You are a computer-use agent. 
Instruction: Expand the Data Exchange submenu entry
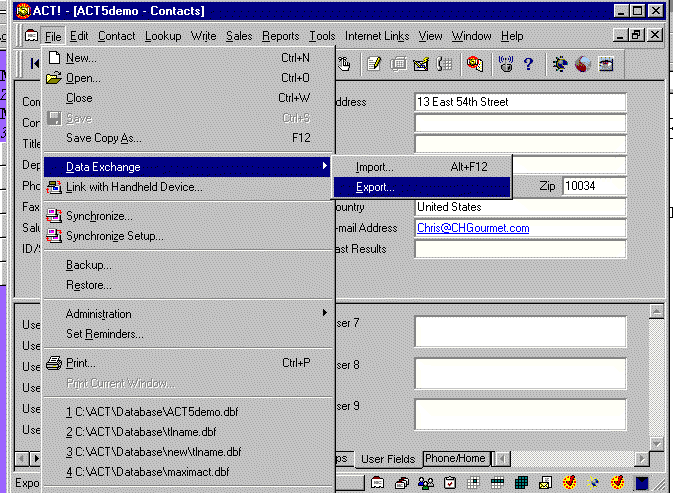pyautogui.click(x=187, y=167)
